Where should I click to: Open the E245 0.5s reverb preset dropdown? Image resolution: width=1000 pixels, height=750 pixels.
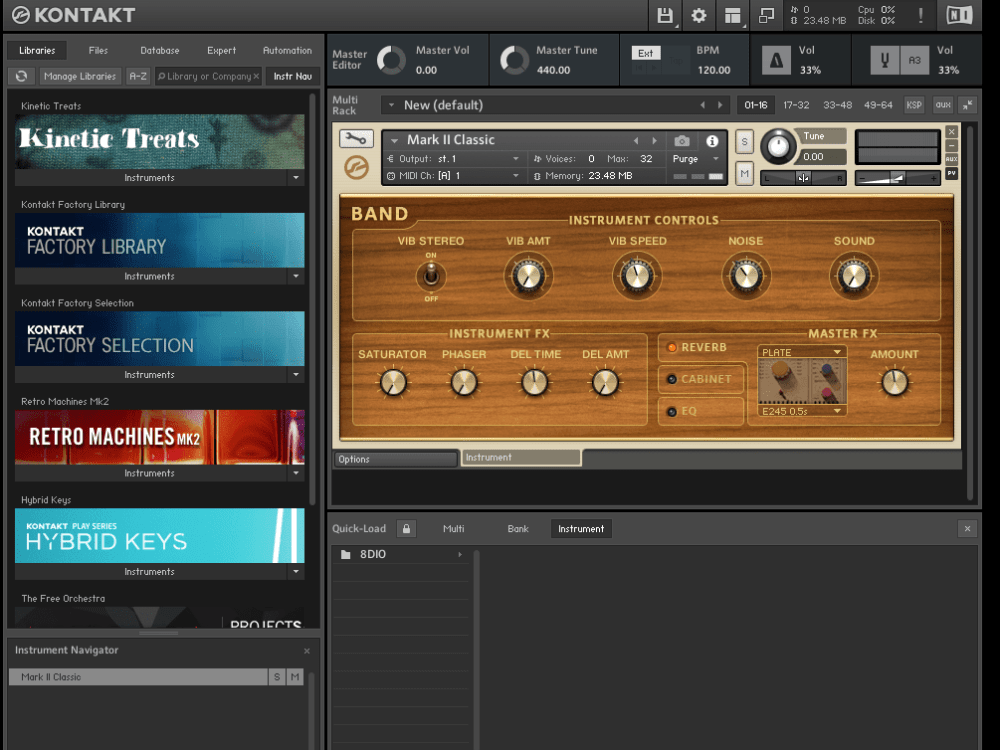coord(837,411)
